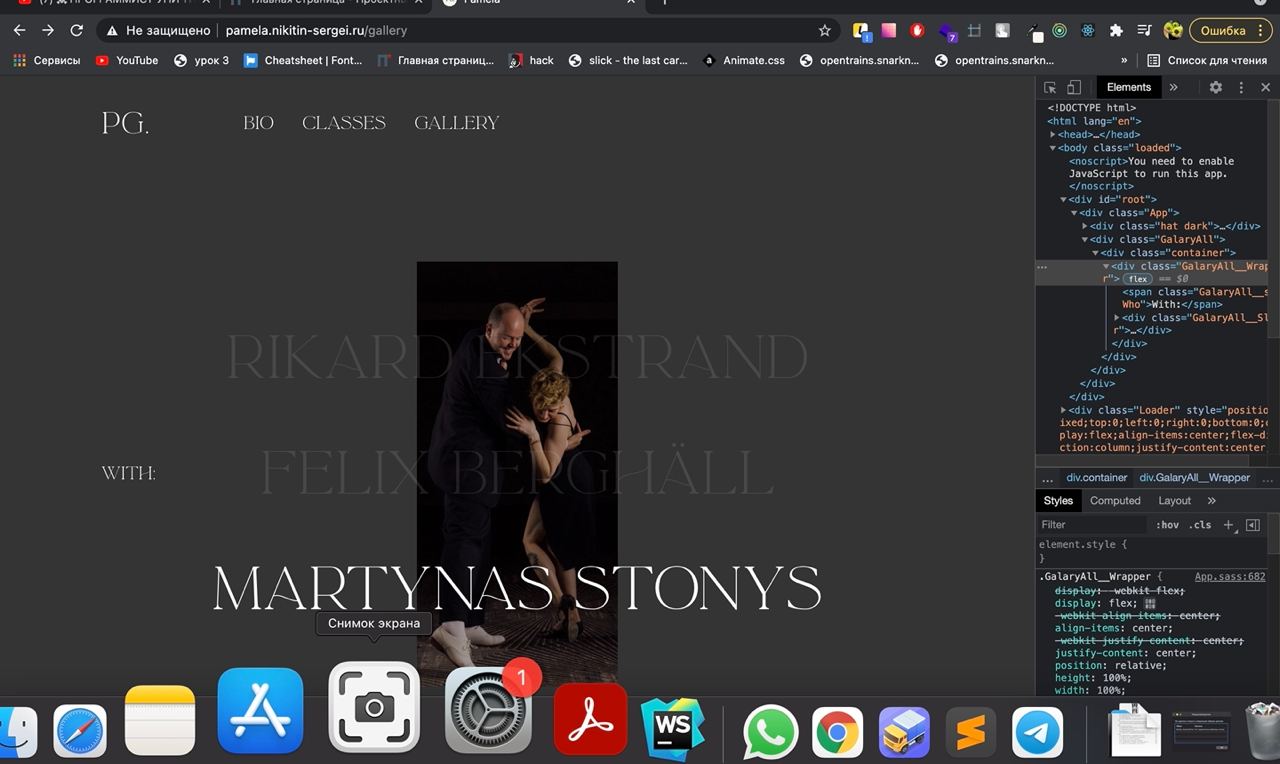Switch to the Styles tab

click(1058, 501)
